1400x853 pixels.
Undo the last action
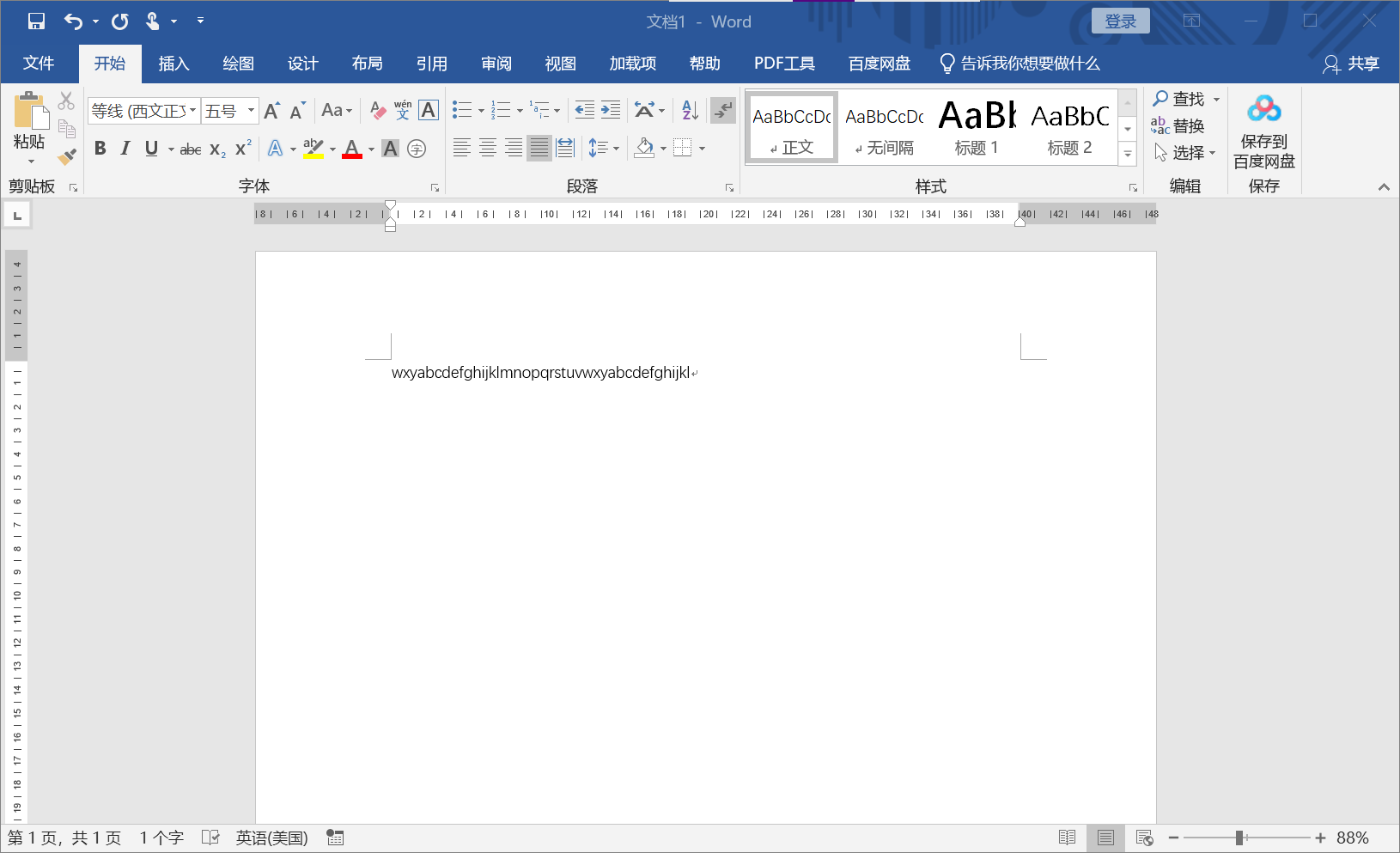(74, 21)
